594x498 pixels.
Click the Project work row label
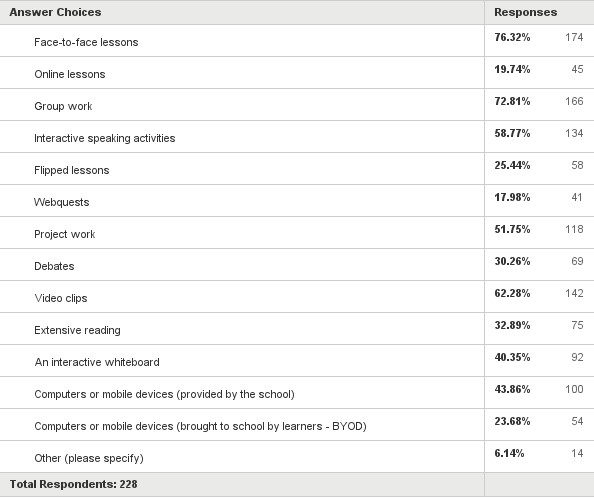point(64,234)
